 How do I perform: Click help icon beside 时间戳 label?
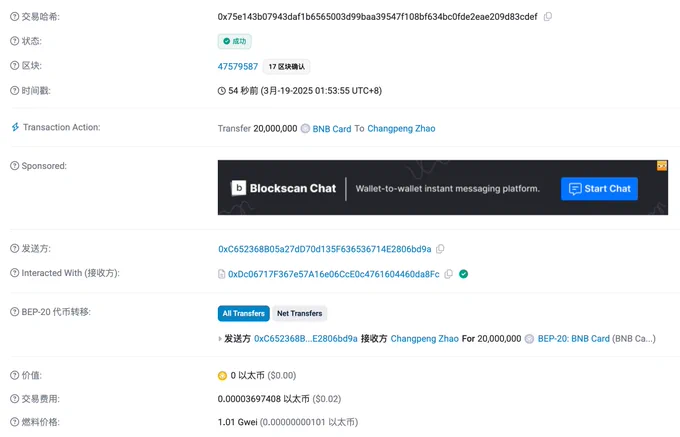[14, 91]
